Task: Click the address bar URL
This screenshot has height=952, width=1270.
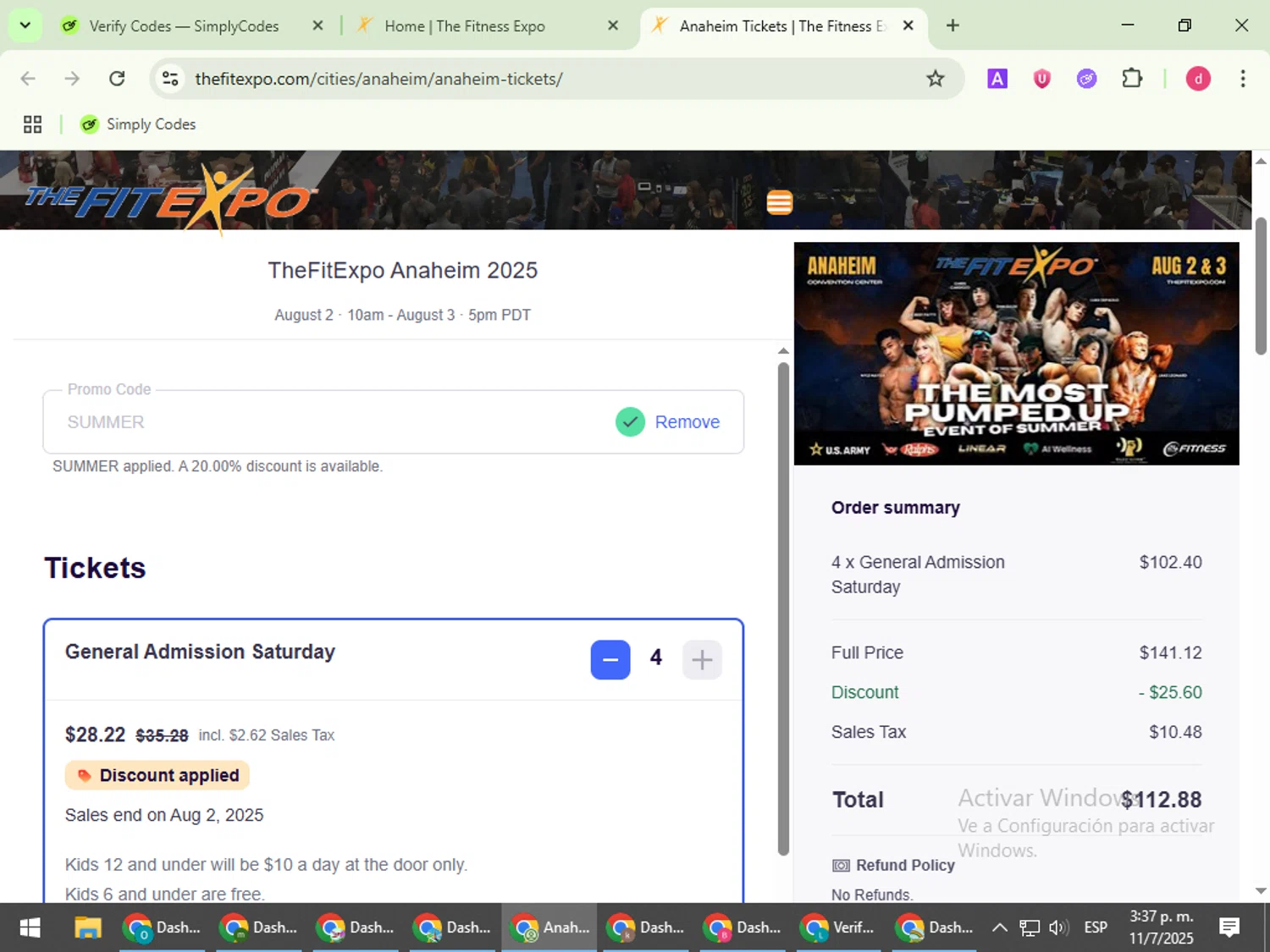Action: [378, 79]
